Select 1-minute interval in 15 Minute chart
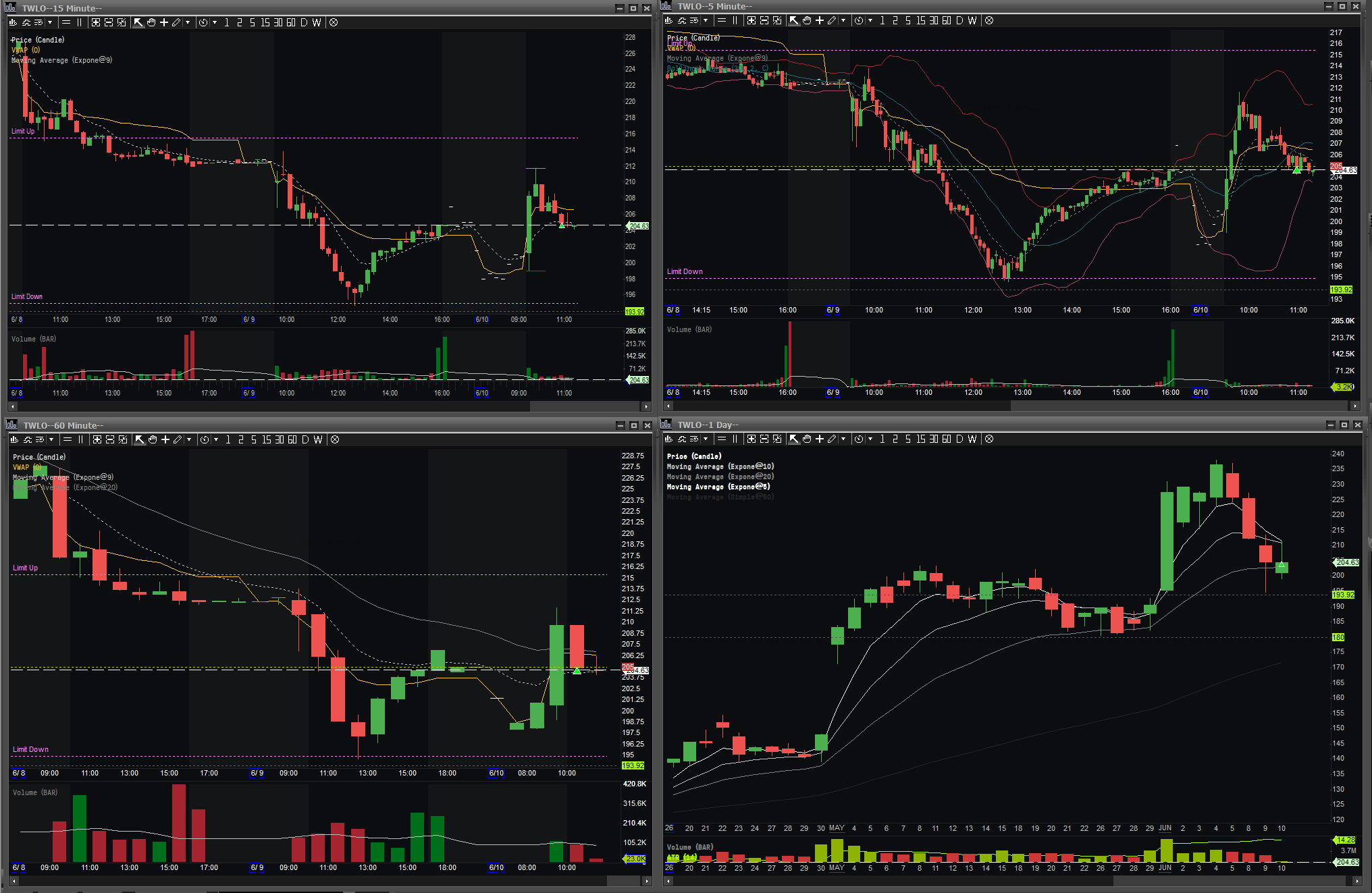Image resolution: width=1372 pixels, height=893 pixels. point(227,22)
